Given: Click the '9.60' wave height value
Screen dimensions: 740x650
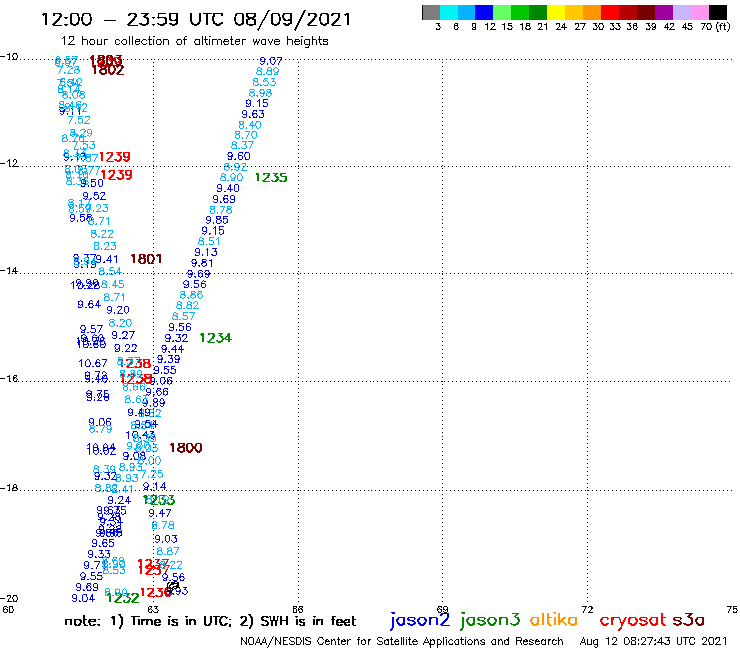Looking at the screenshot, I should pyautogui.click(x=238, y=156).
